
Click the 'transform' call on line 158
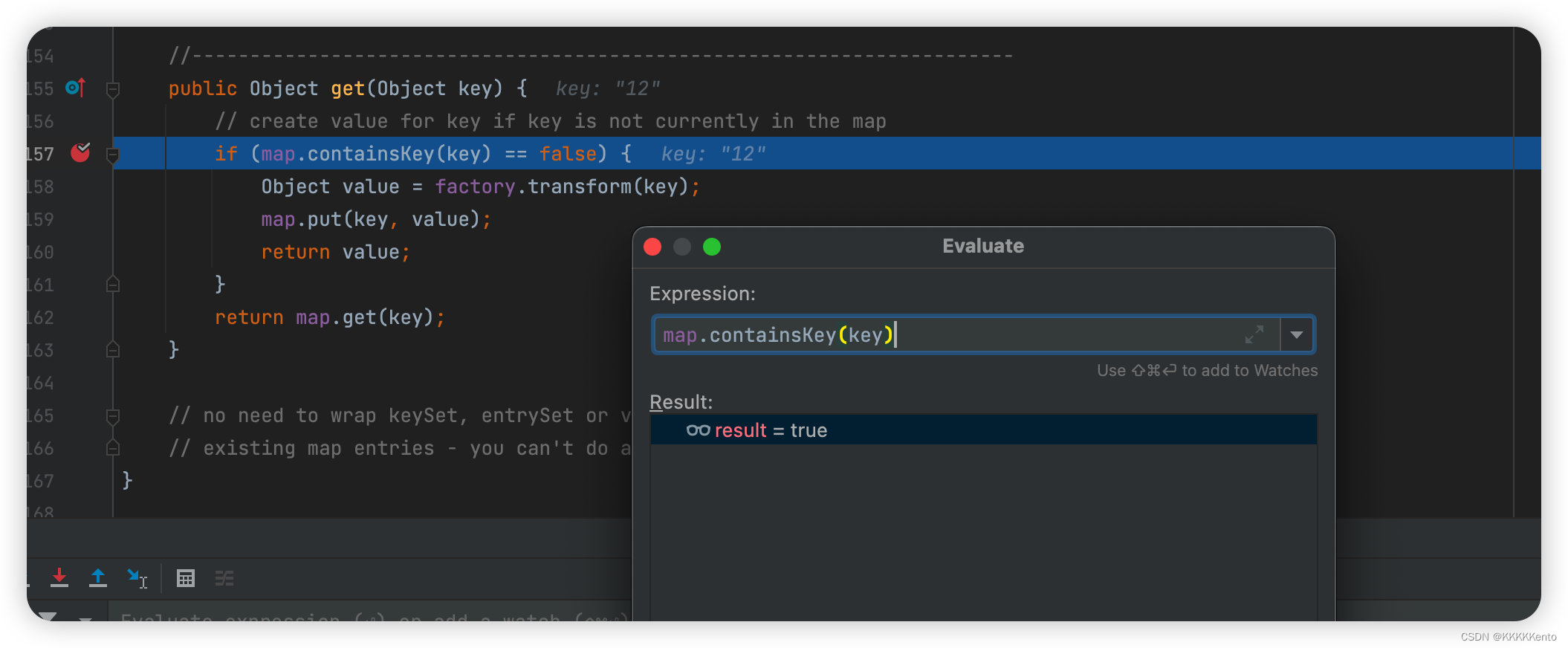click(x=580, y=187)
